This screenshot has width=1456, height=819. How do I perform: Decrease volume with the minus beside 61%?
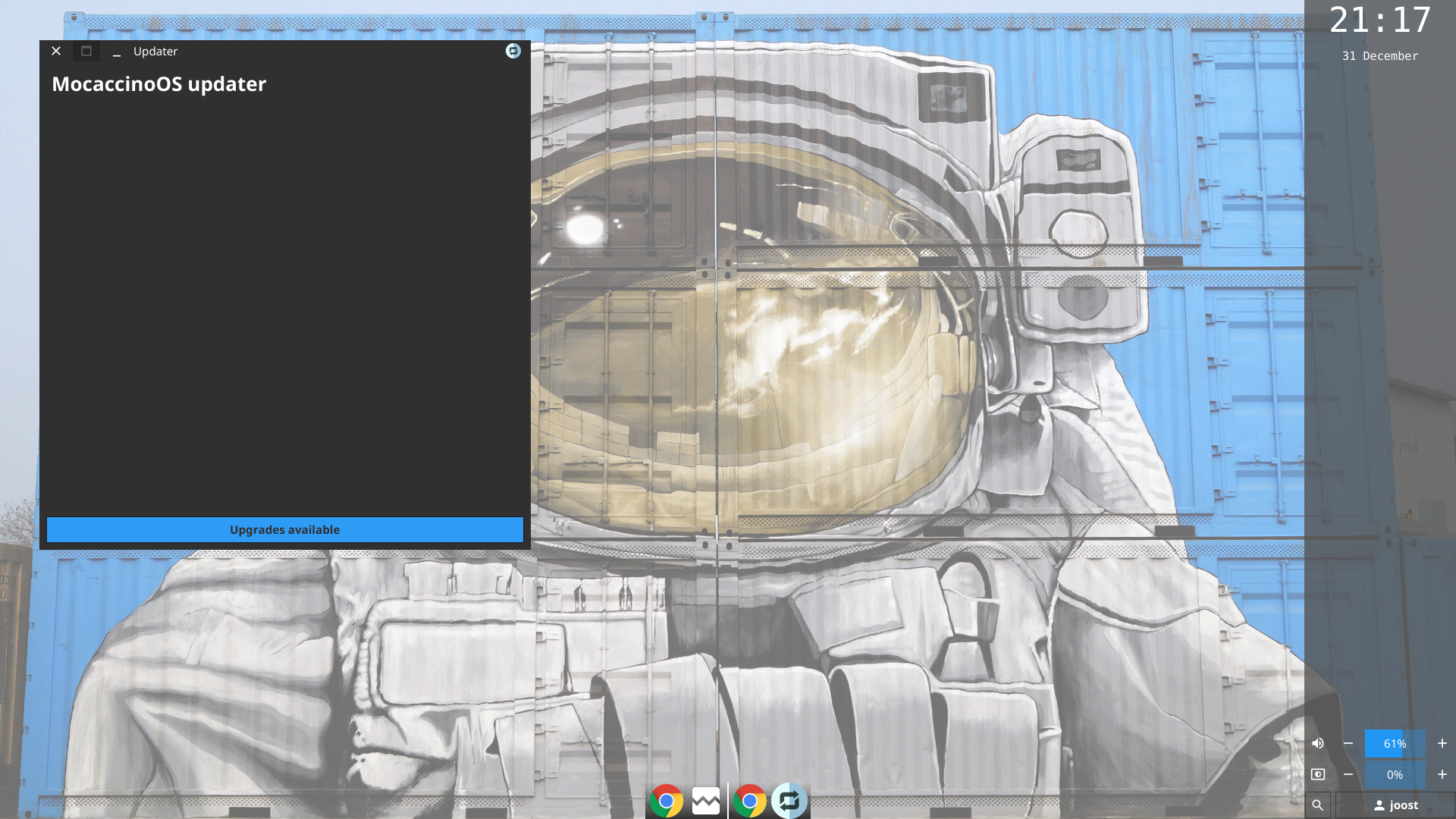1348,743
